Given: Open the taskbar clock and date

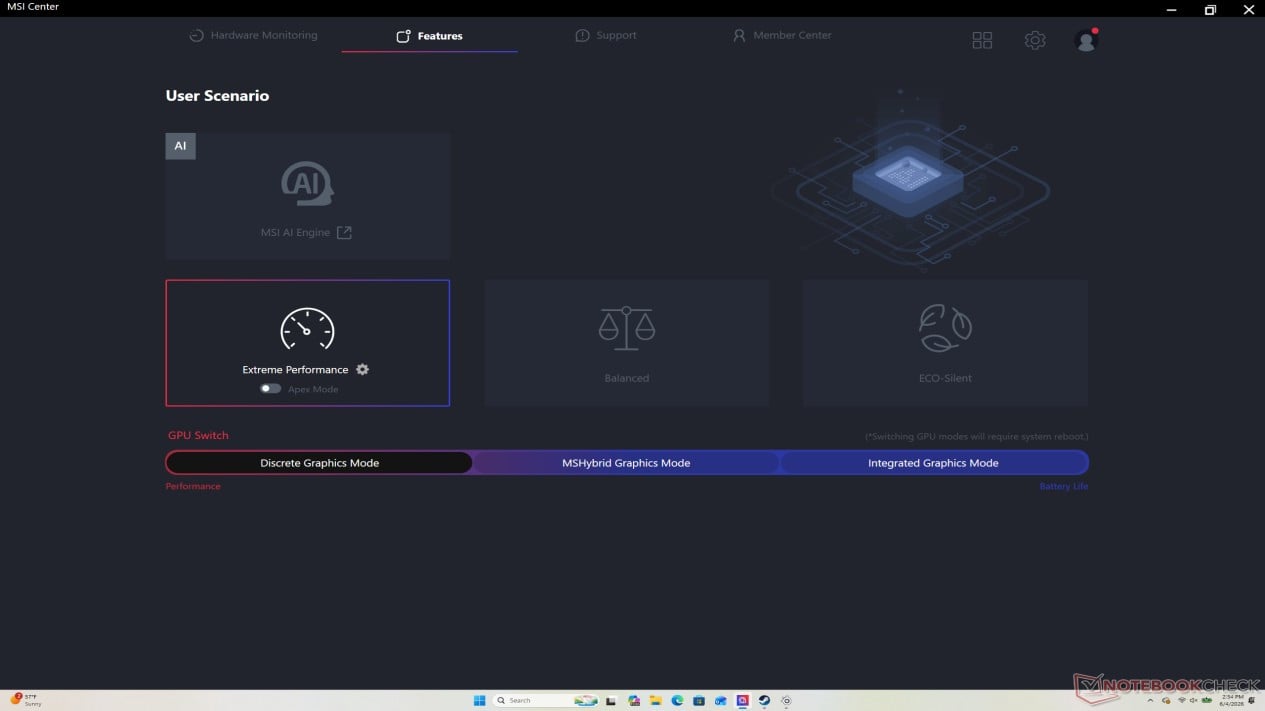Looking at the screenshot, I should 1232,700.
